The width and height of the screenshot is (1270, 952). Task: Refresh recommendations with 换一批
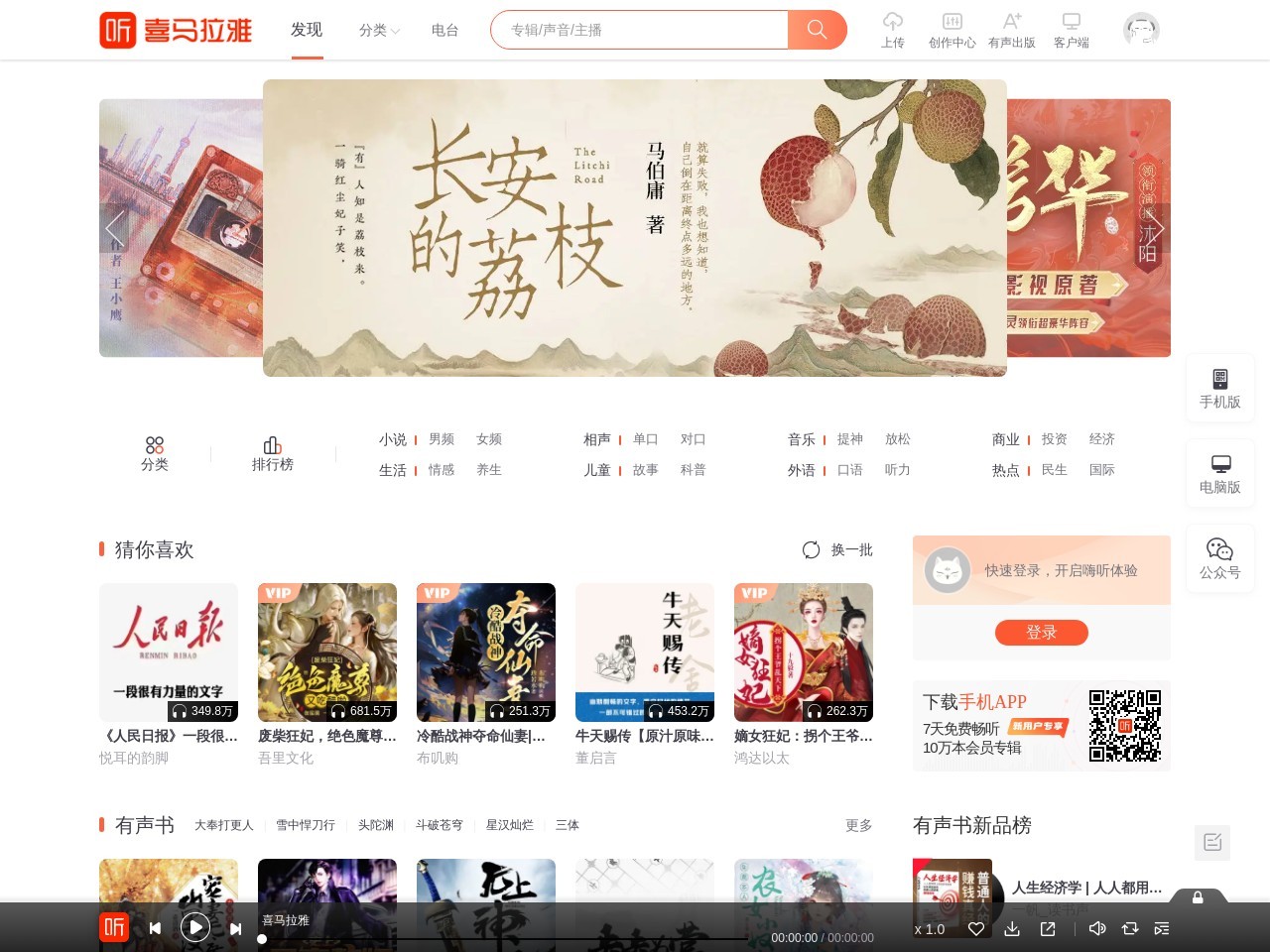pyautogui.click(x=838, y=549)
